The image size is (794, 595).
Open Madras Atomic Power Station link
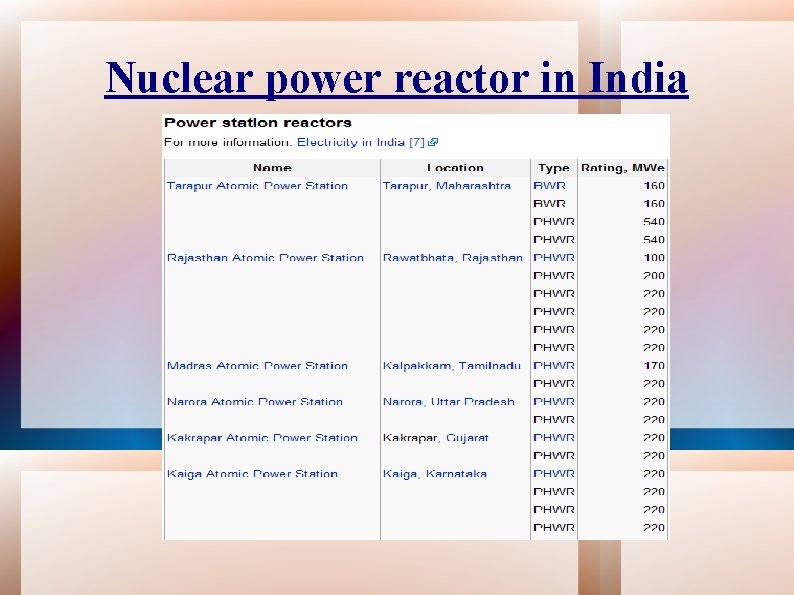[x=257, y=366]
